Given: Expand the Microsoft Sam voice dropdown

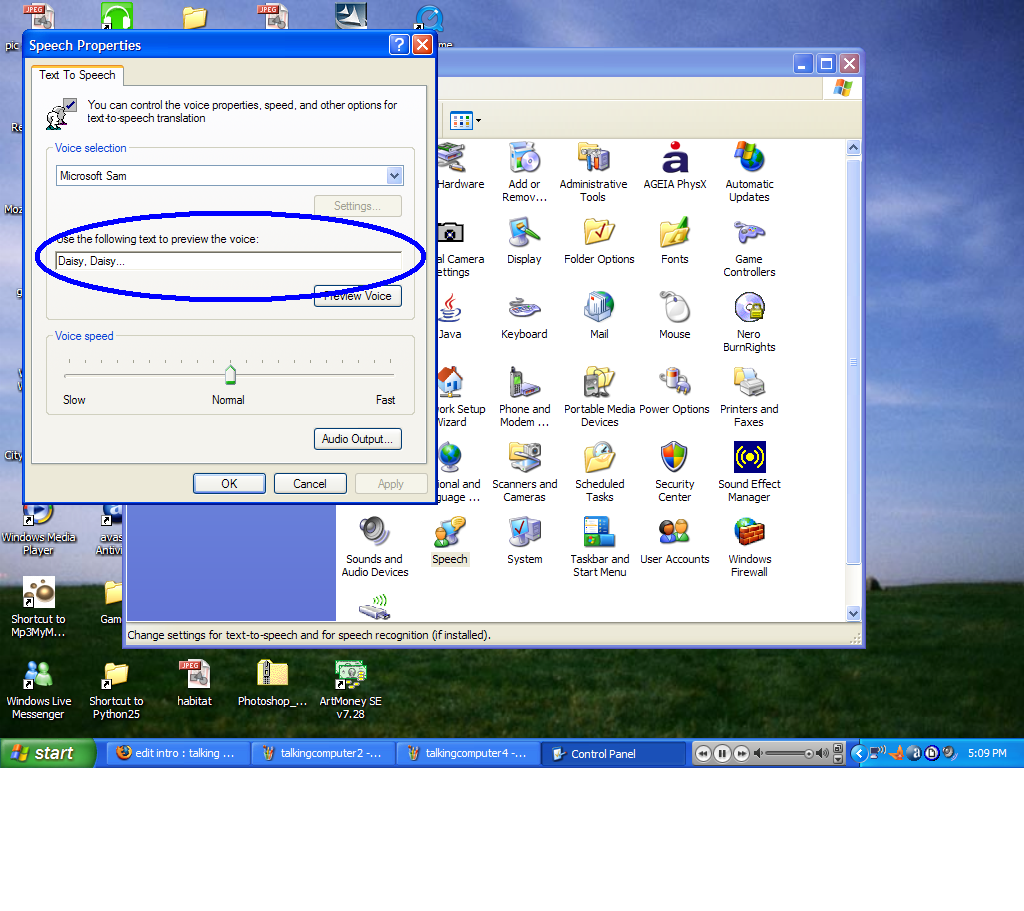Looking at the screenshot, I should (394, 176).
